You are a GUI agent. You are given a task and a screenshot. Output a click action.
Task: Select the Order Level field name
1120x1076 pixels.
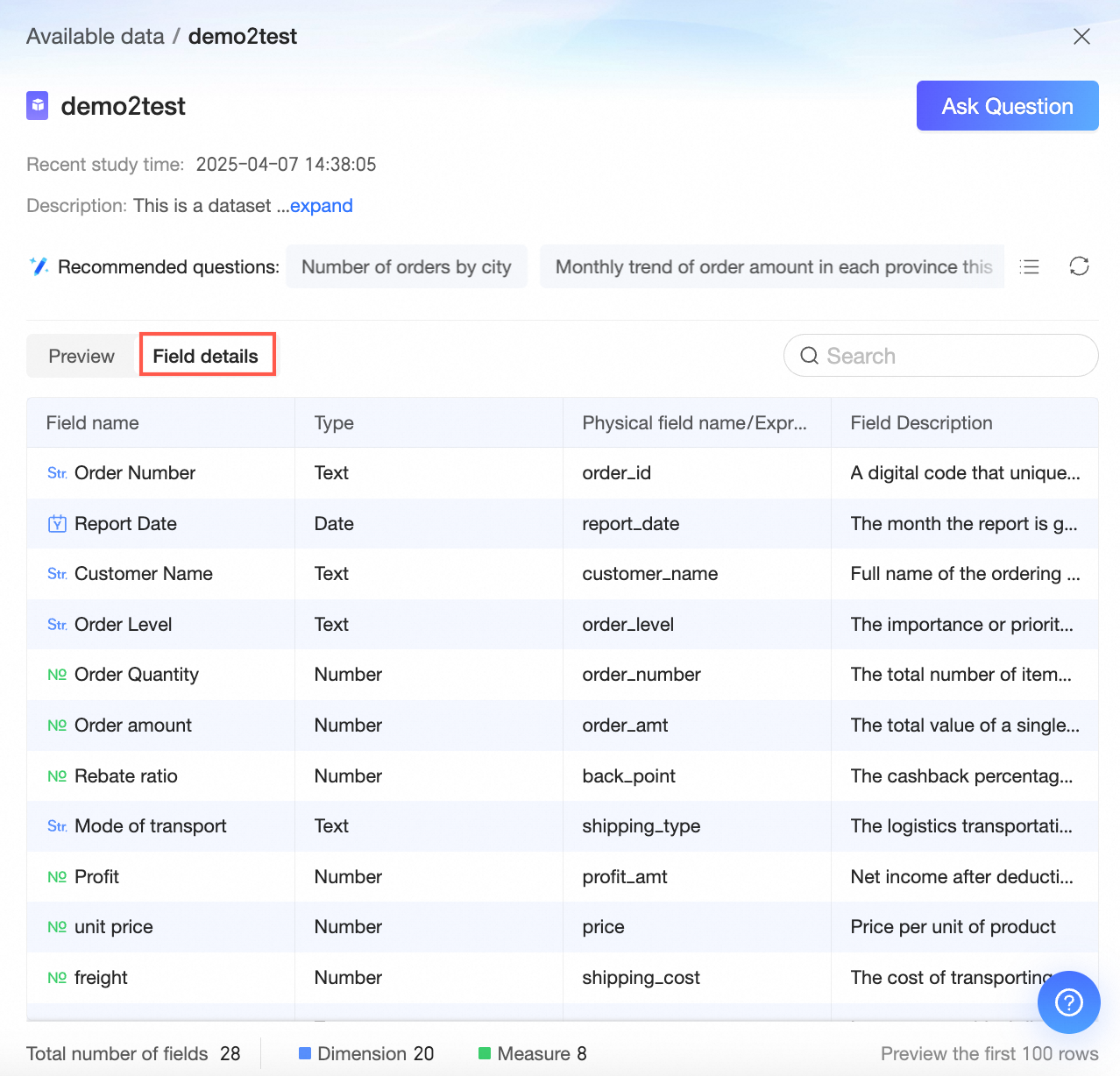124,625
